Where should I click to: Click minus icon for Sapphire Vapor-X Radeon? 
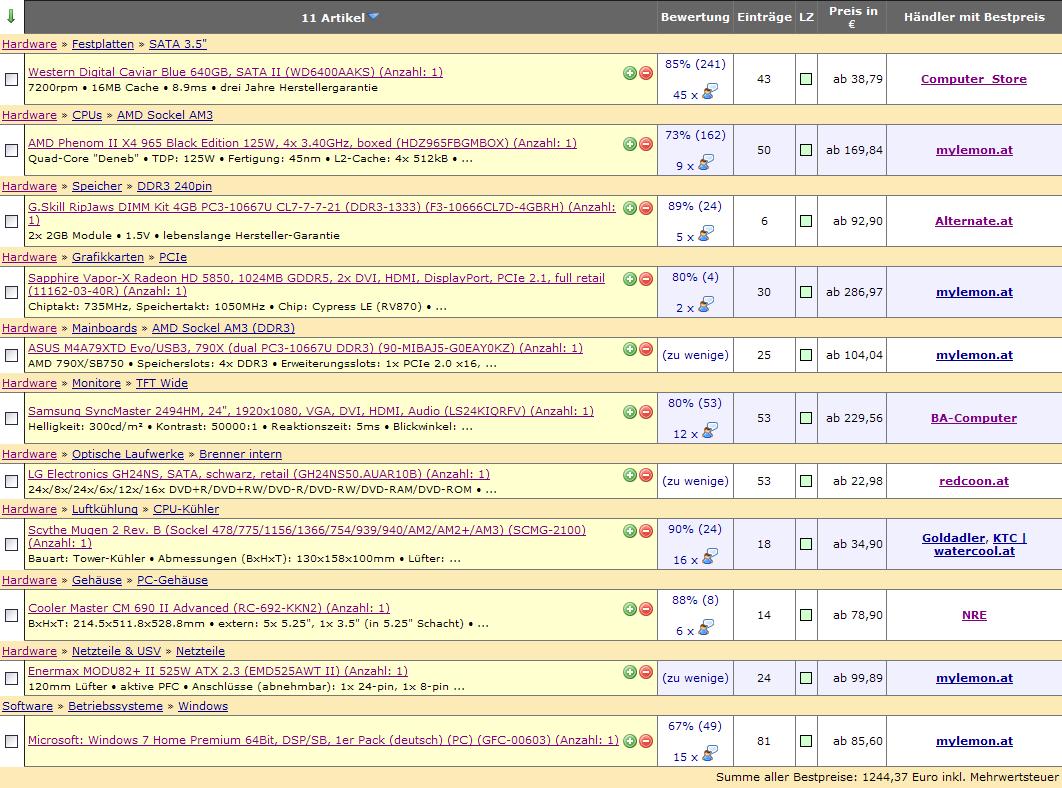pos(646,279)
